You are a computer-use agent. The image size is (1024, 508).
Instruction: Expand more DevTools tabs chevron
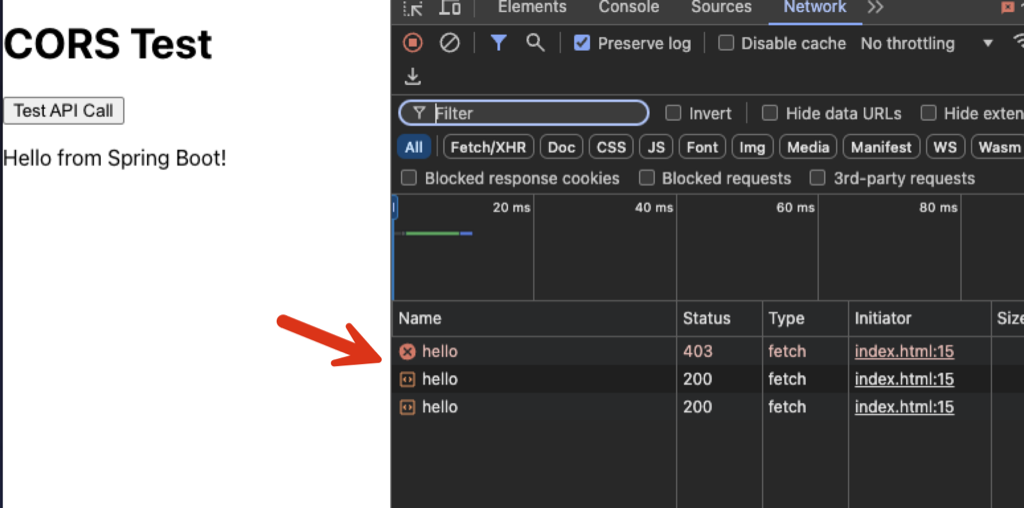875,8
